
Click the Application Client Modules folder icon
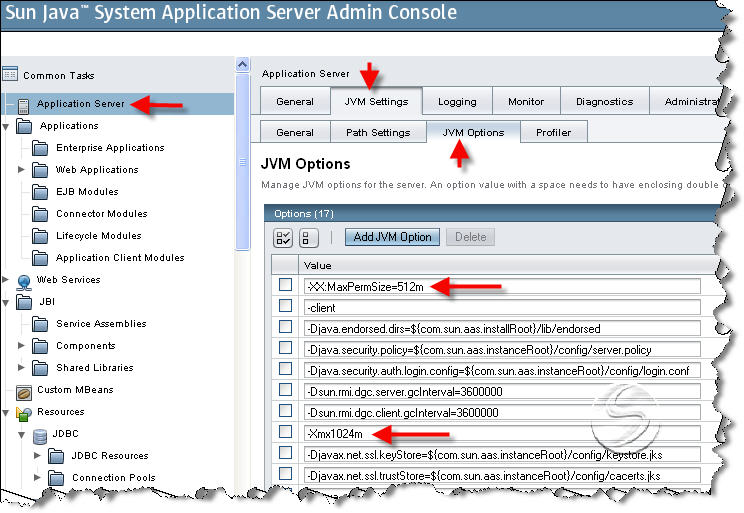(x=40, y=258)
